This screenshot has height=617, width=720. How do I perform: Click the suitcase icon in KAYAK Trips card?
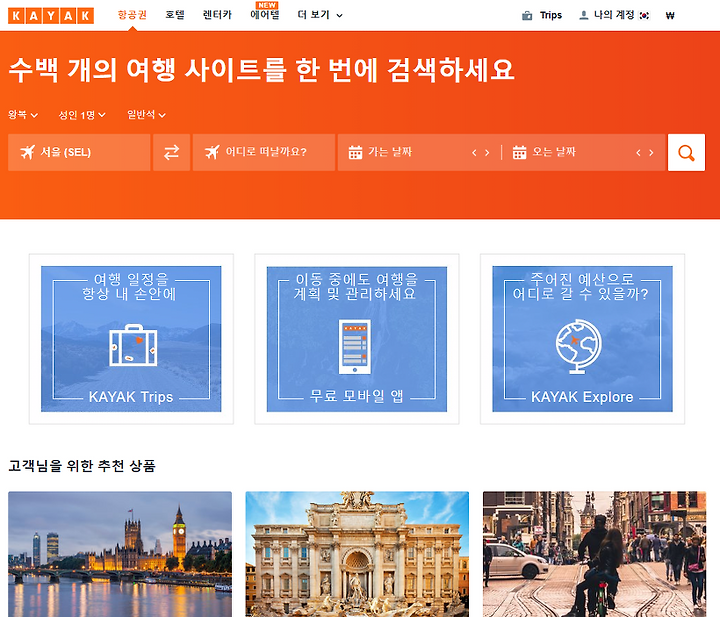(x=133, y=345)
